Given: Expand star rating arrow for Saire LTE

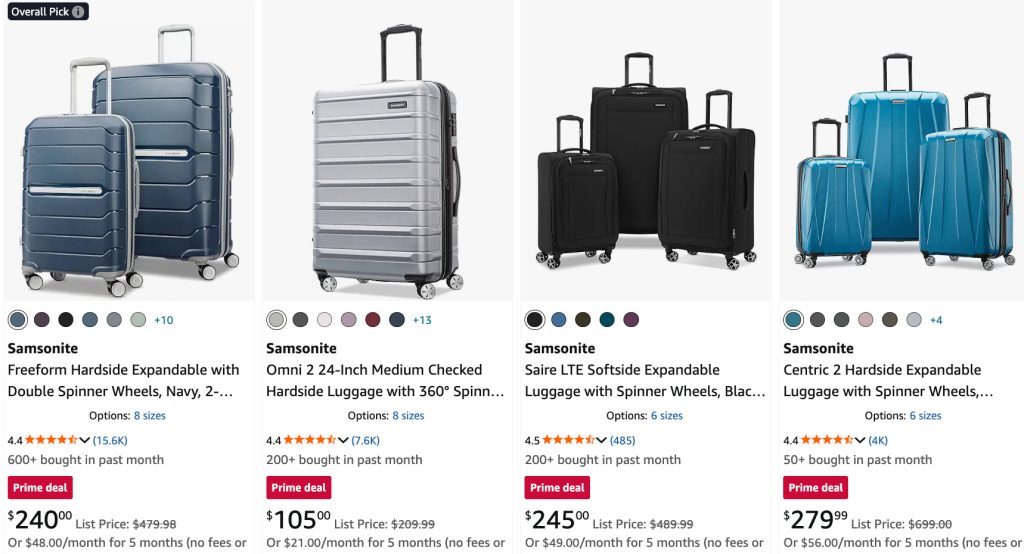Looking at the screenshot, I should click(602, 440).
